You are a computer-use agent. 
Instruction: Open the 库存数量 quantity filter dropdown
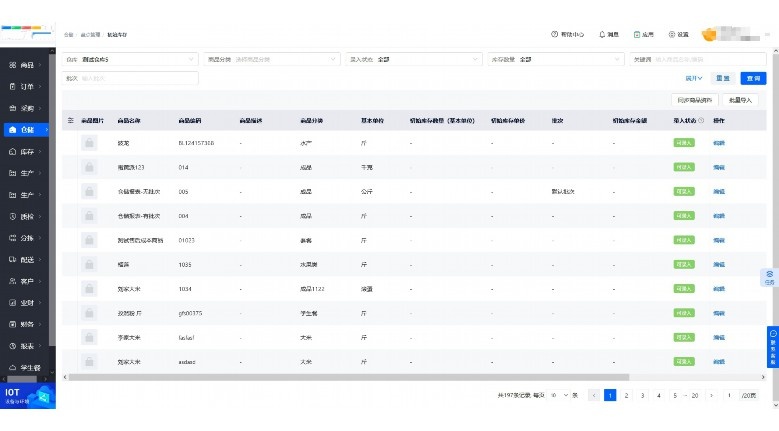coord(556,59)
